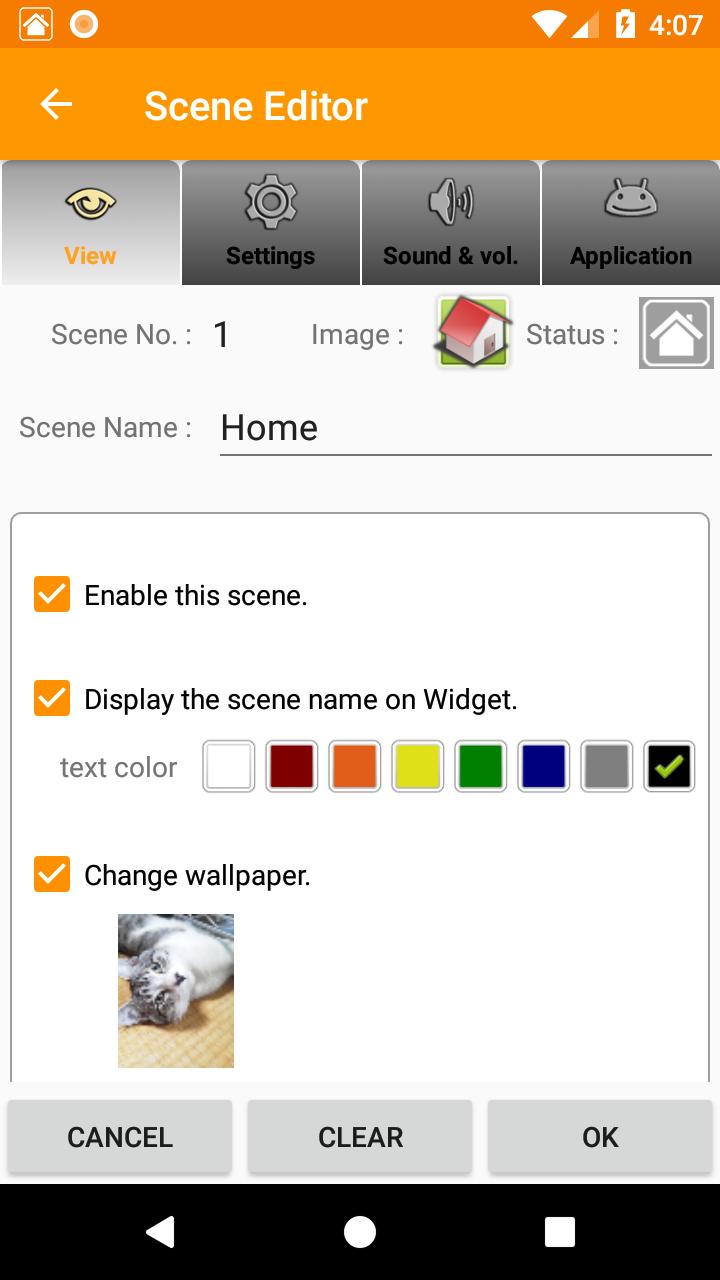Tap Android home circle button

pyautogui.click(x=360, y=1232)
